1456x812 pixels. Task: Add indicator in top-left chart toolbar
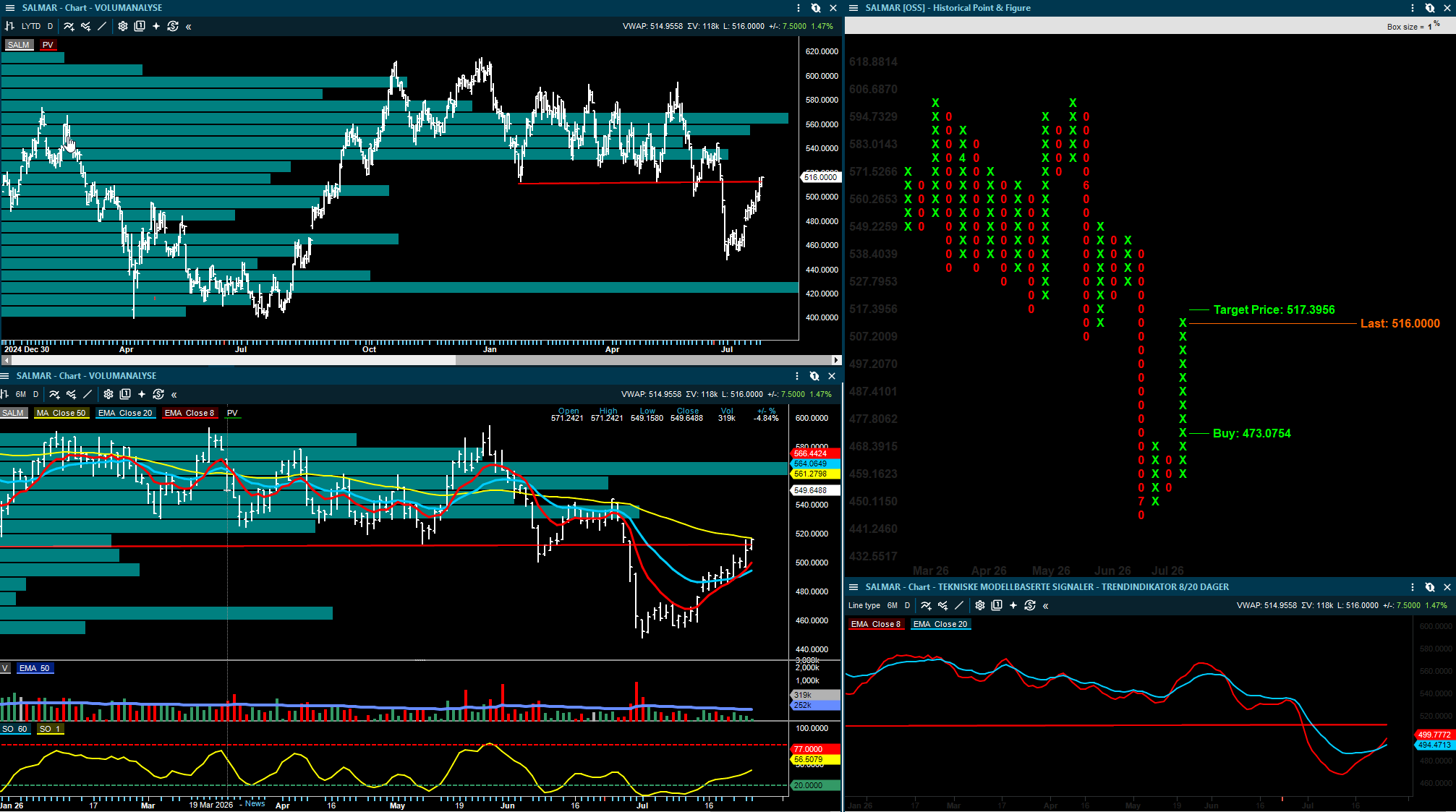[x=69, y=26]
